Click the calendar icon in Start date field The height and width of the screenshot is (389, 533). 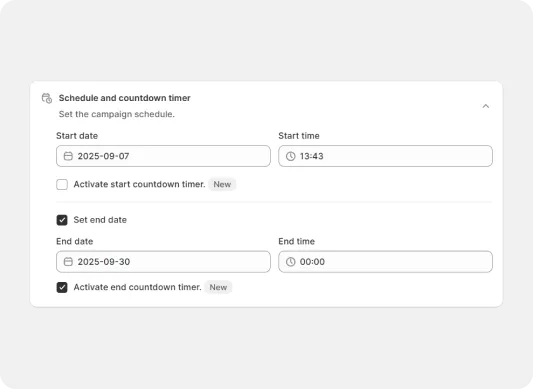(x=68, y=156)
